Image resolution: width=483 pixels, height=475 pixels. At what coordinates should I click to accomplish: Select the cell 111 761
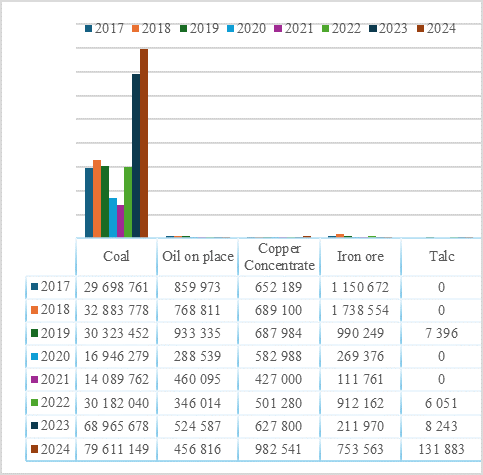click(360, 379)
